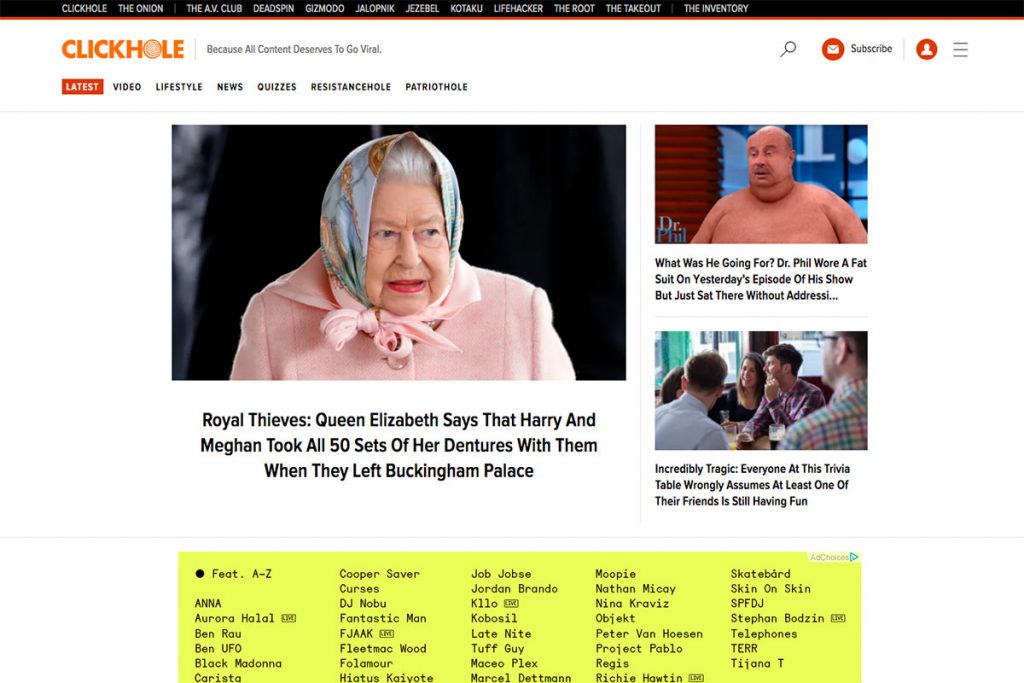The width and height of the screenshot is (1024, 683).
Task: Click 'Fleetmac Wood' in the ad
Action: coord(383,648)
